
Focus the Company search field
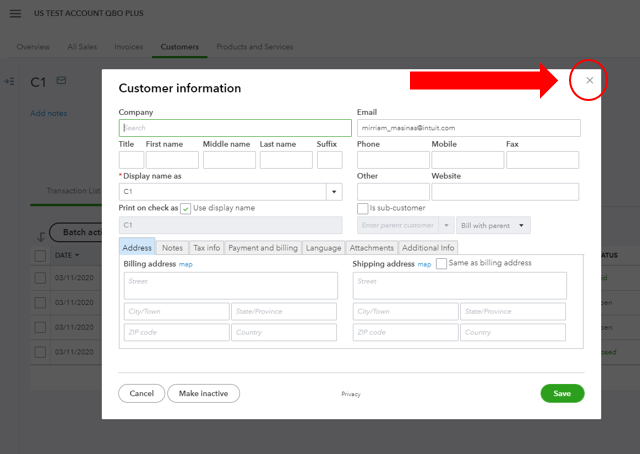click(x=235, y=128)
